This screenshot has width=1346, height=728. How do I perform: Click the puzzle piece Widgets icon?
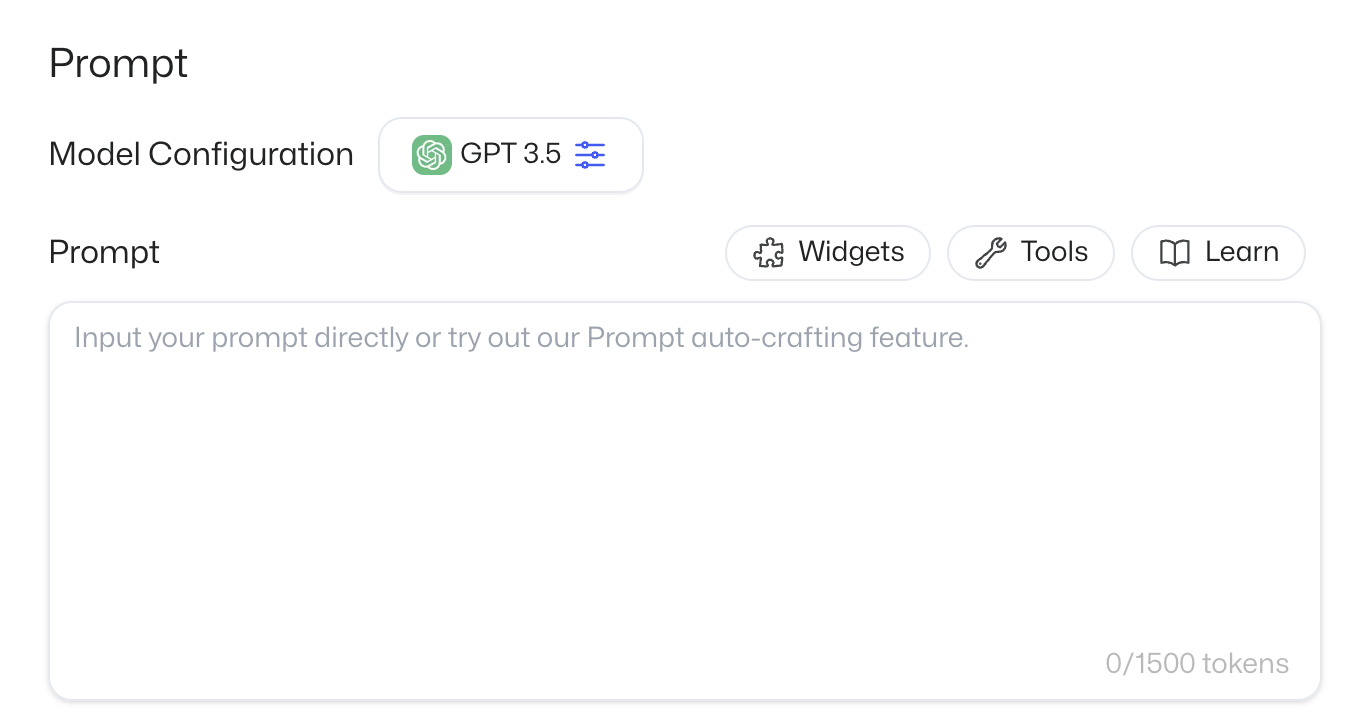coord(768,253)
